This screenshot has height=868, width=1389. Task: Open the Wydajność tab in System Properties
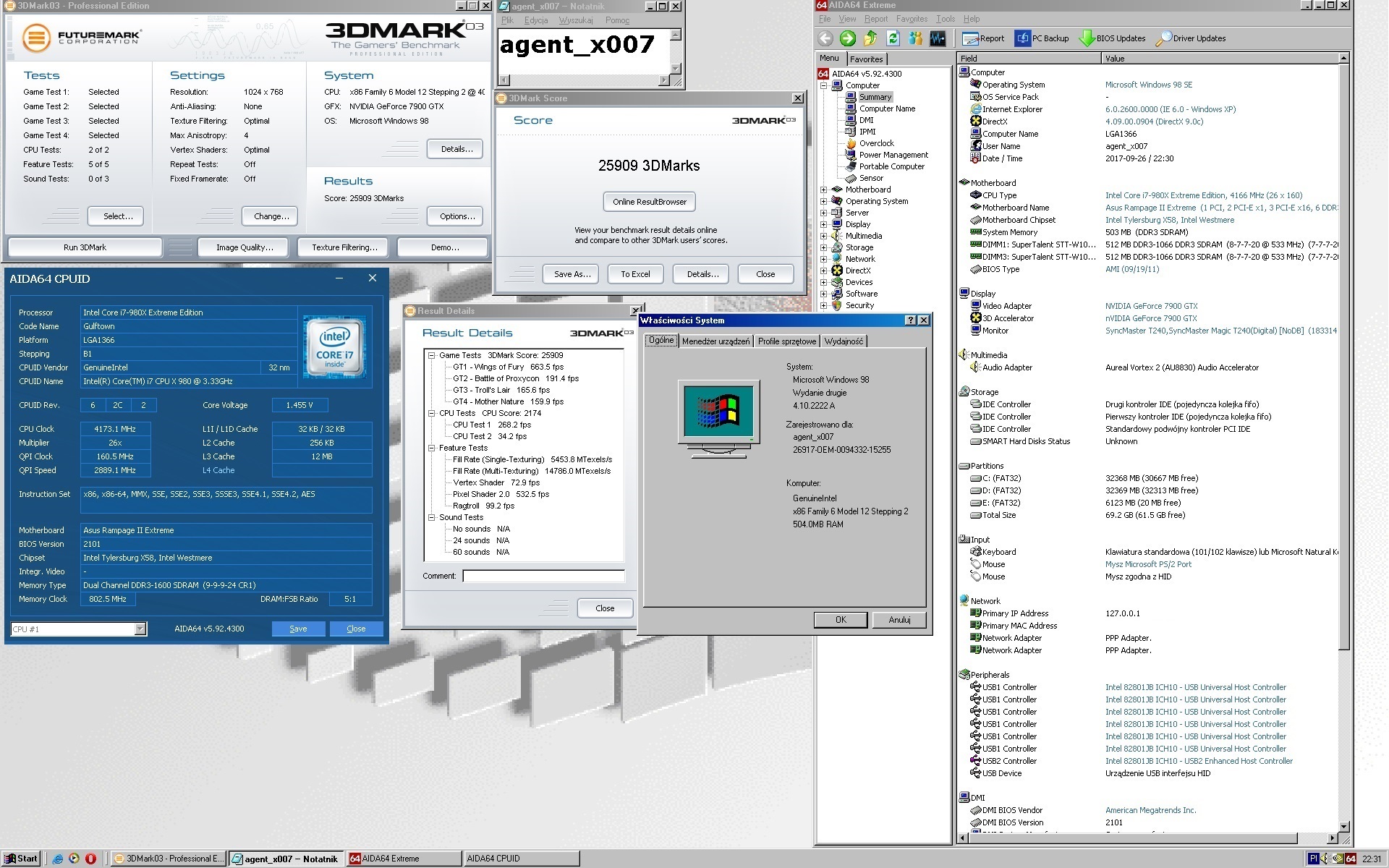tap(844, 341)
